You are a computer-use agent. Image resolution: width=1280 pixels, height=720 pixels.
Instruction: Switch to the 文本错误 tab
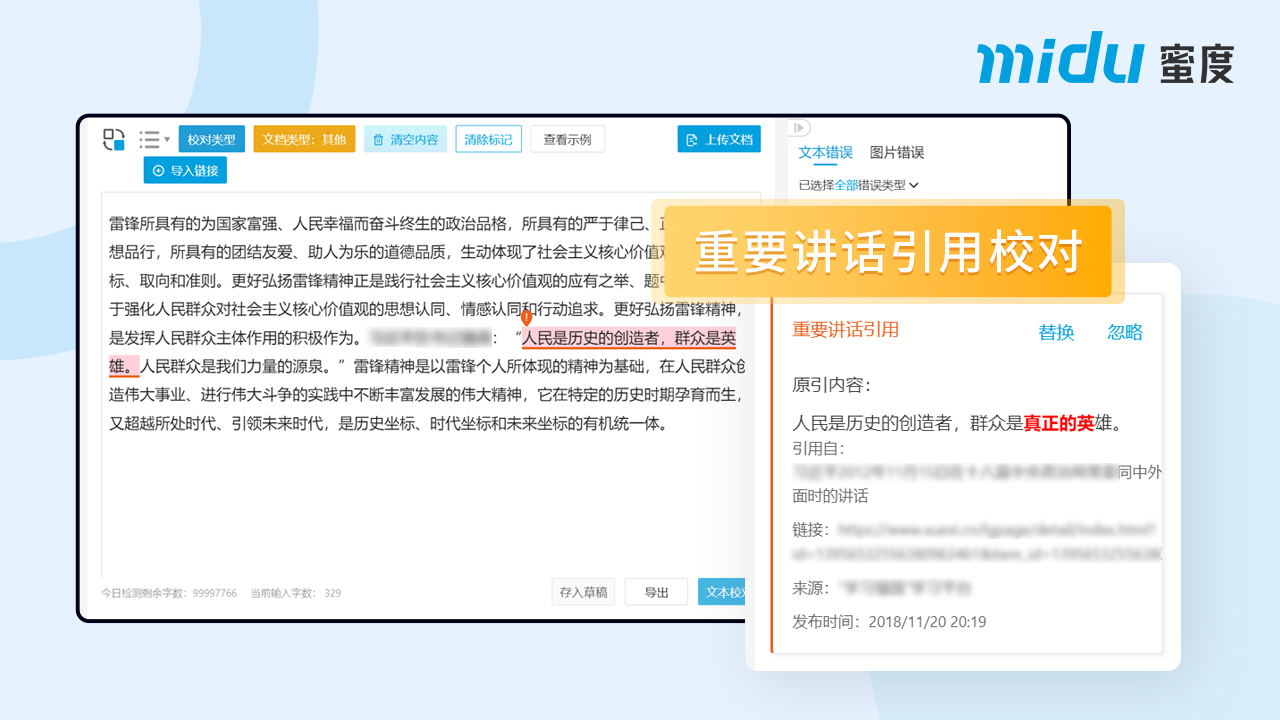[825, 153]
